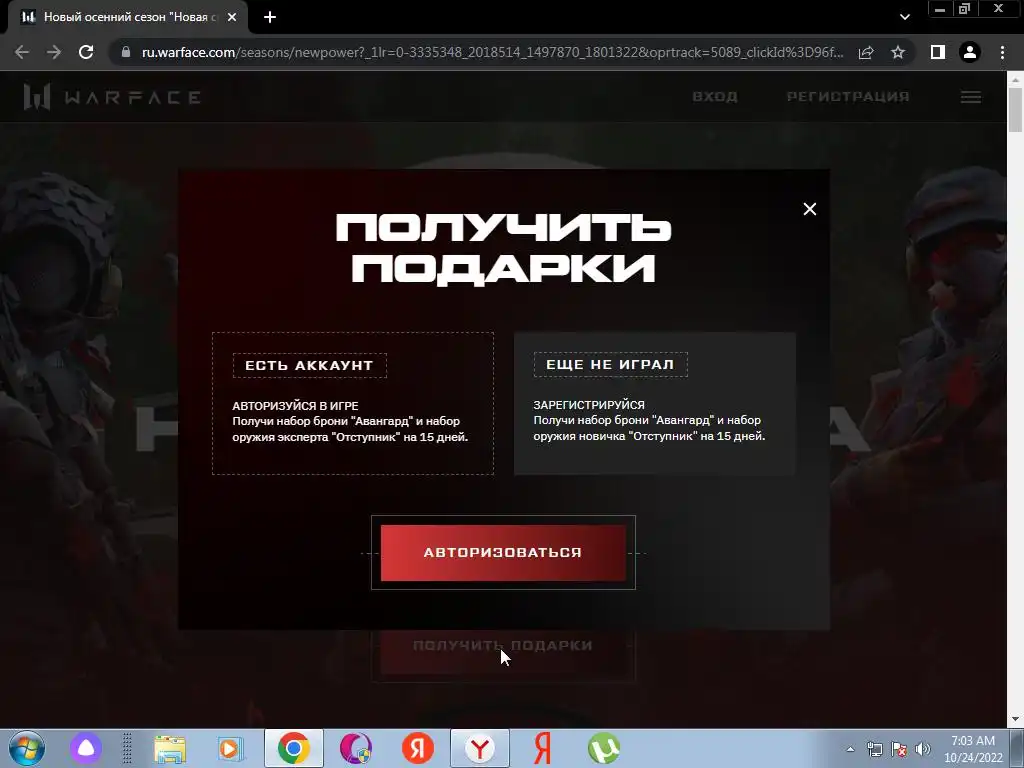
Task: Click the plain red Я letter taskbar icon
Action: (x=542, y=748)
